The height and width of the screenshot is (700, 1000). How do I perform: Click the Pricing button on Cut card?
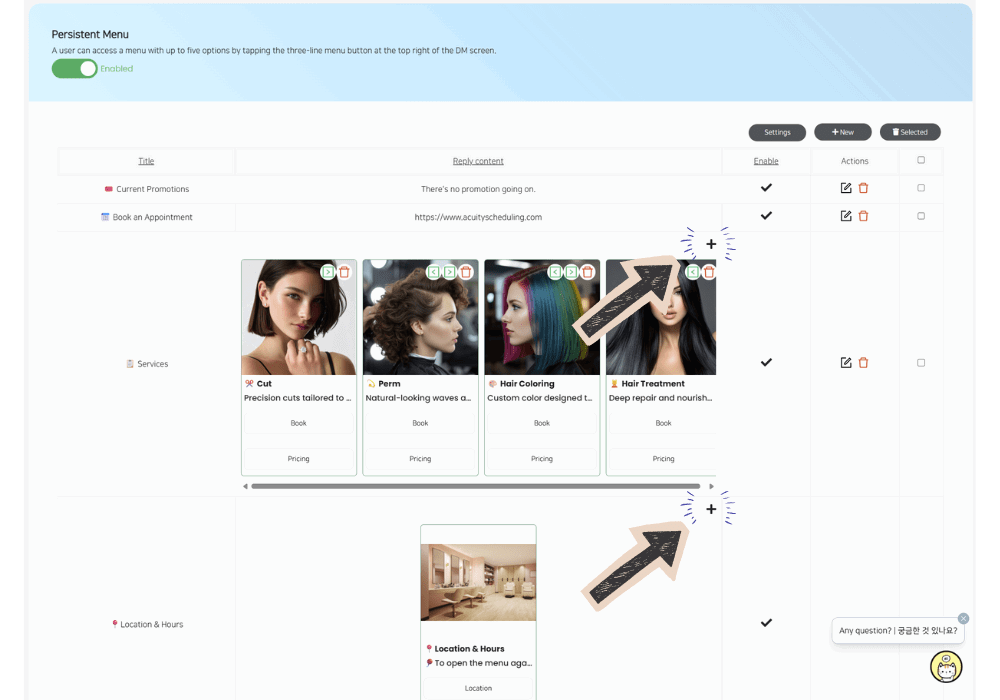coord(298,459)
